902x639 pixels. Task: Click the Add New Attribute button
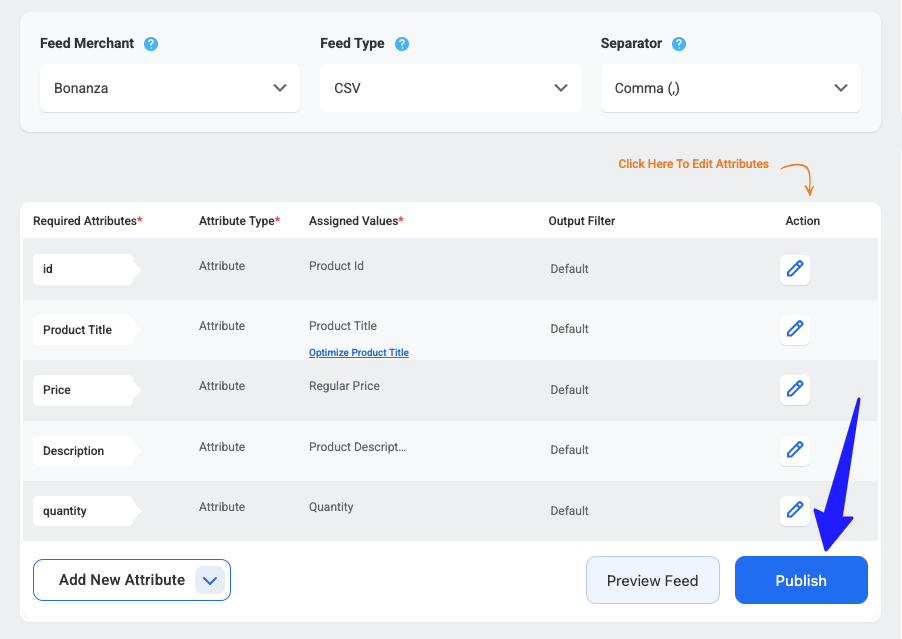tap(120, 580)
